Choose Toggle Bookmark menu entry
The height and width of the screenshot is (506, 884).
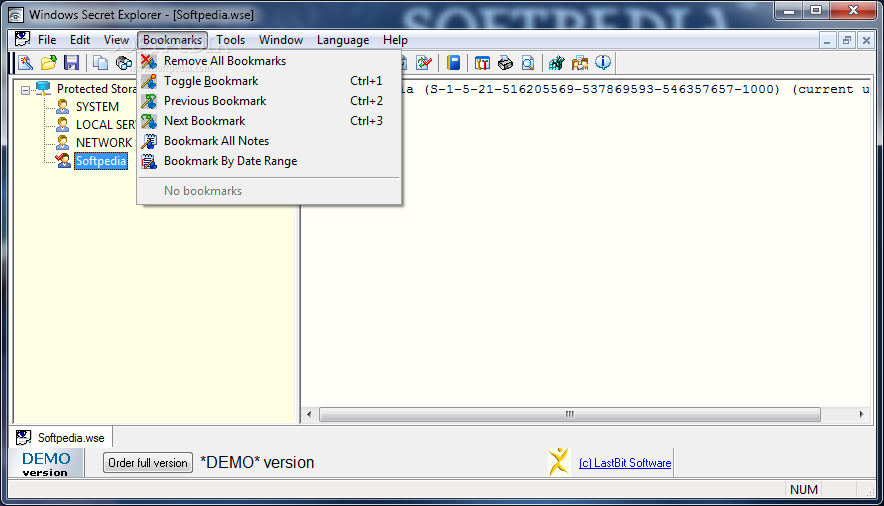click(269, 81)
